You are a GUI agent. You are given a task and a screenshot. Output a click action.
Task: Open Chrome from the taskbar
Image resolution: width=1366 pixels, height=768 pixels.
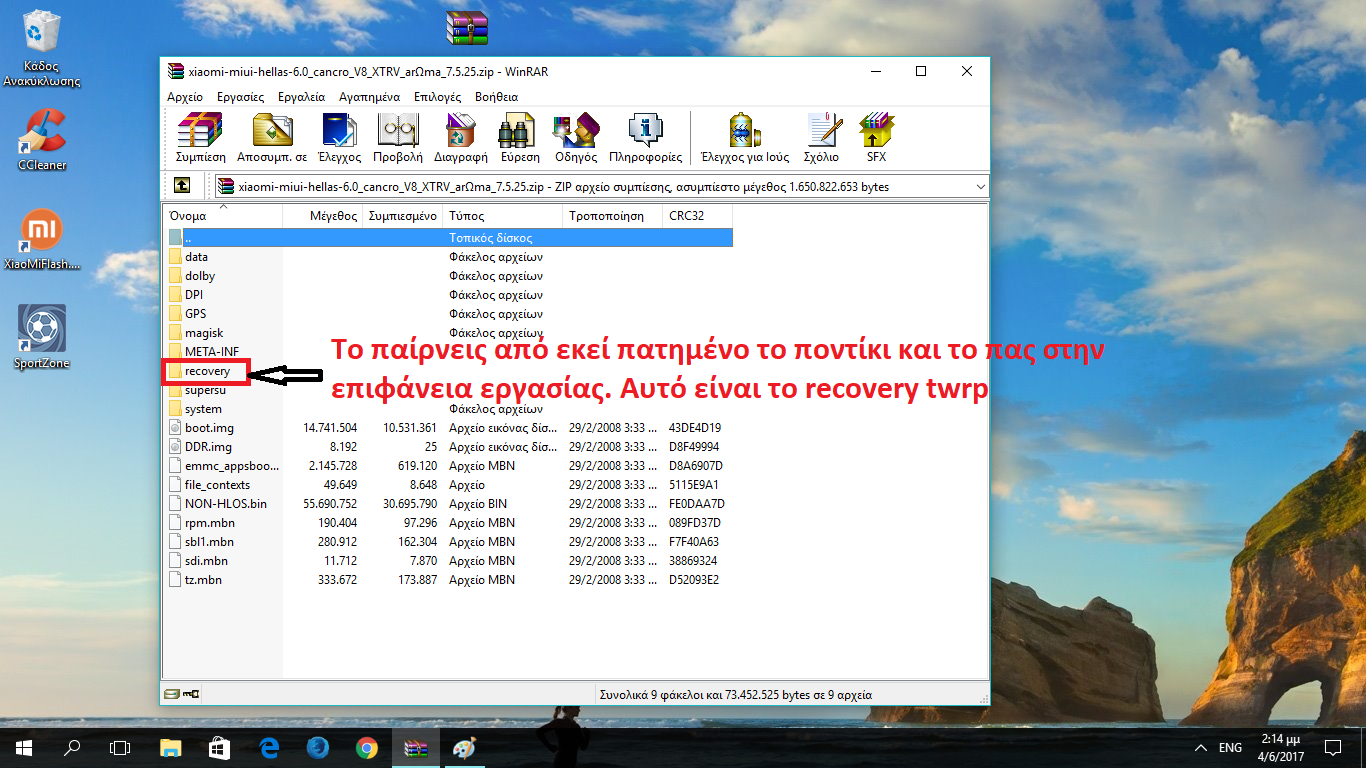point(366,748)
